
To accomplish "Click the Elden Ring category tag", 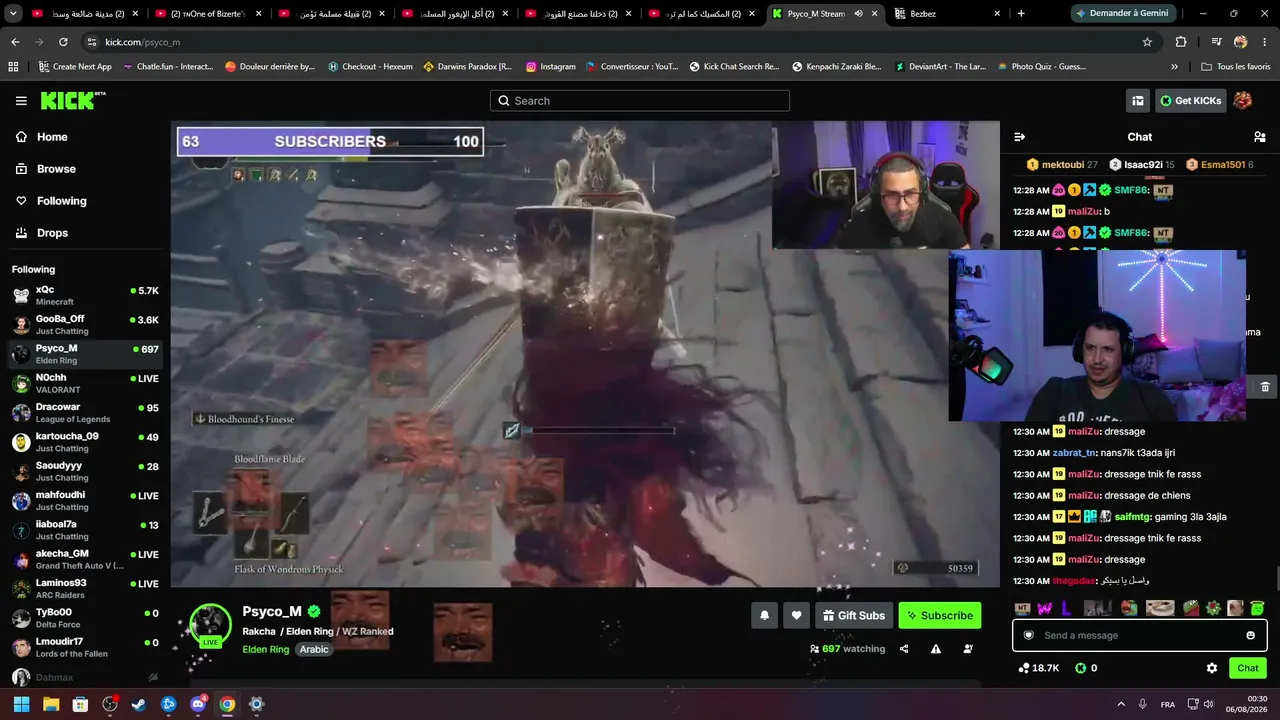I will pyautogui.click(x=265, y=649).
